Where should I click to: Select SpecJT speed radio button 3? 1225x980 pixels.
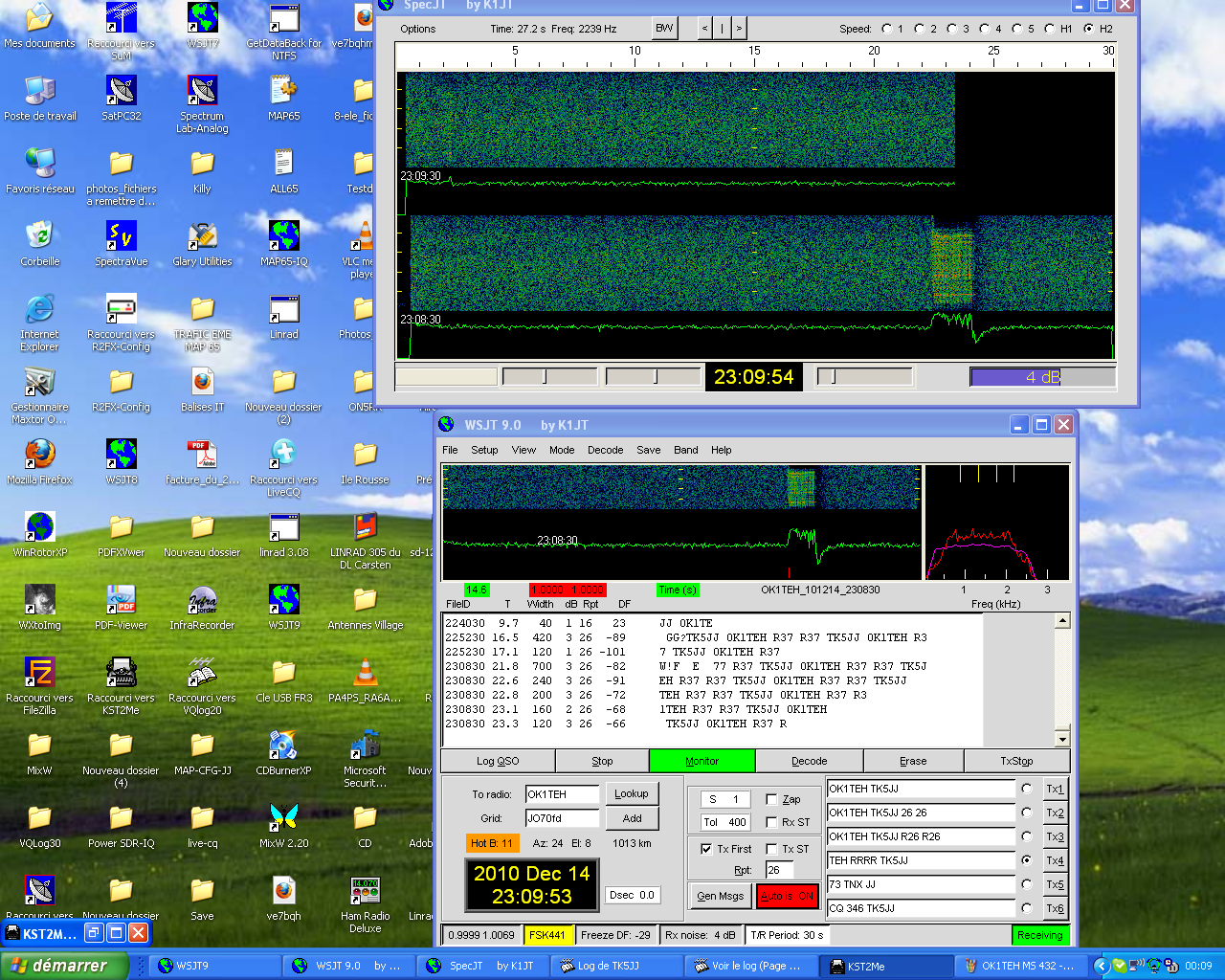tap(951, 29)
